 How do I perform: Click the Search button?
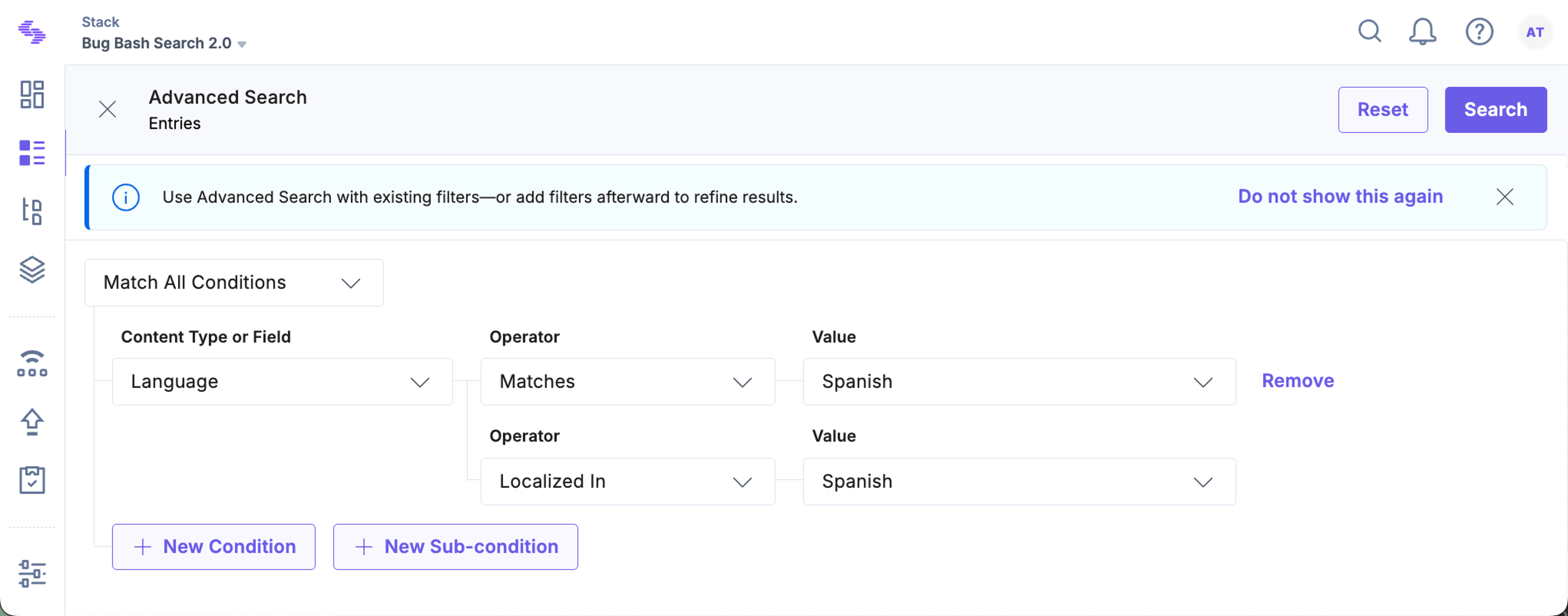coord(1496,109)
